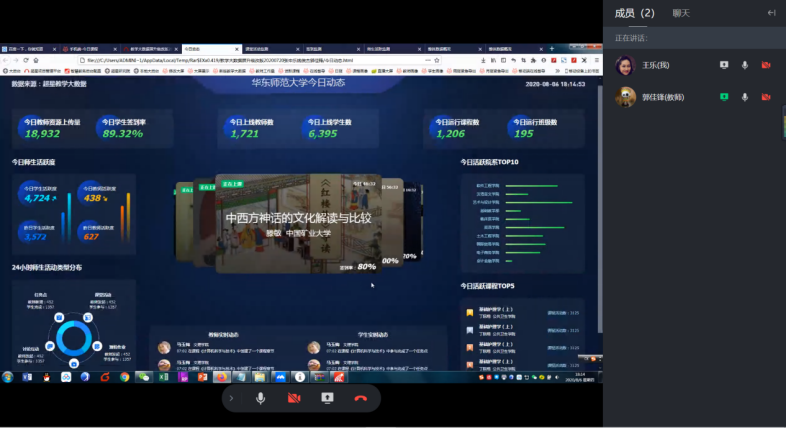This screenshot has height=428, width=786.
Task: Open Excel from the taskbar
Action: pos(163,377)
